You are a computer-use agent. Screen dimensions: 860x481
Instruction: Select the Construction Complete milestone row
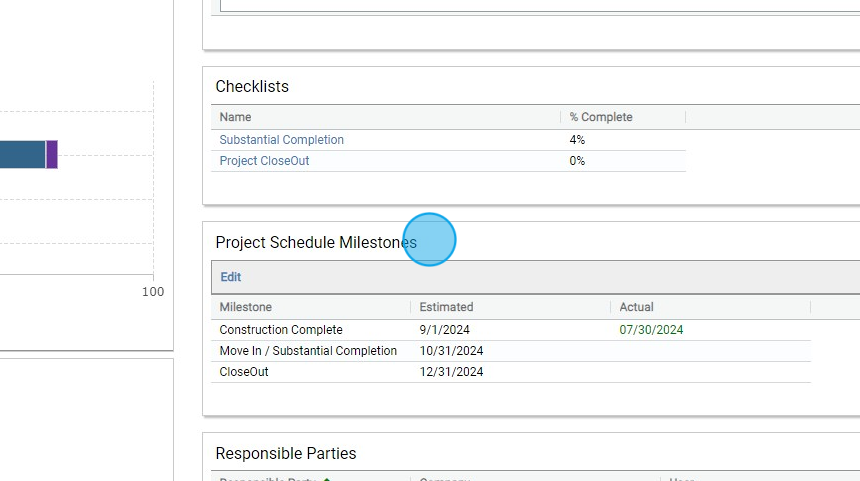pos(281,330)
